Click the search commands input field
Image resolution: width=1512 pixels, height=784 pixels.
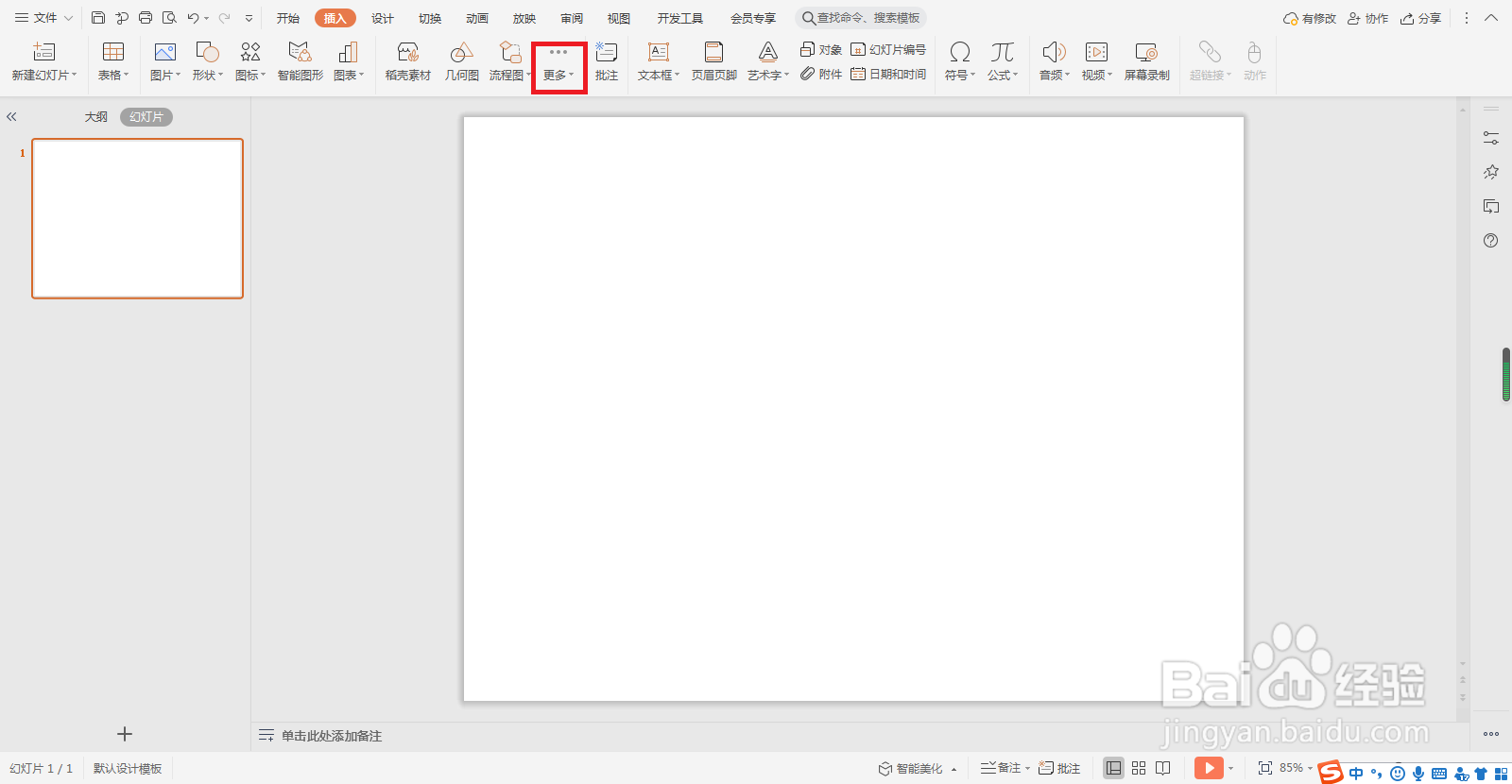click(861, 18)
